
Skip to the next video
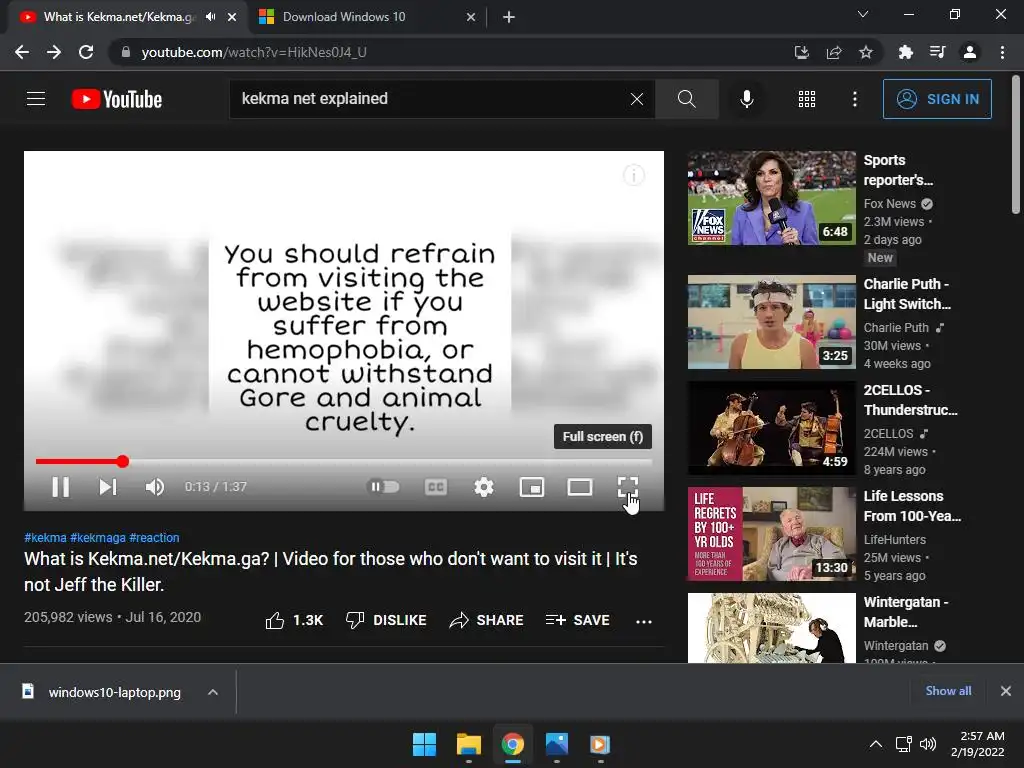coord(108,487)
